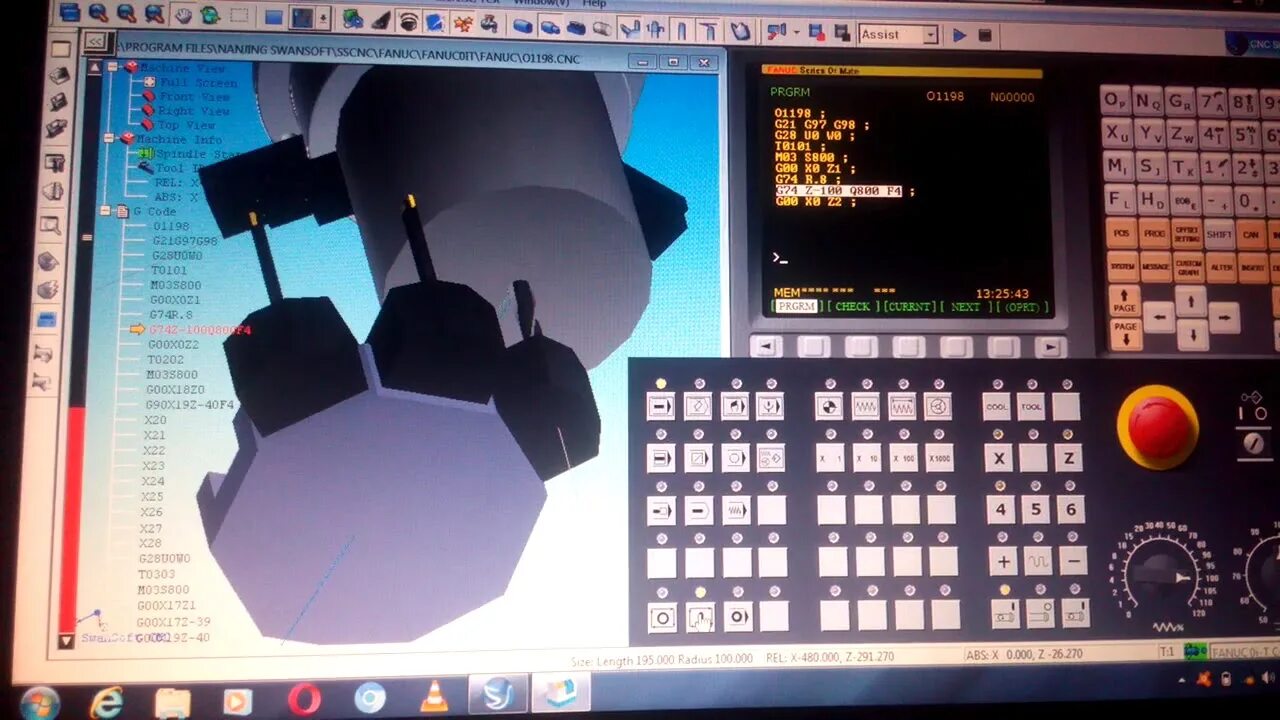Toggle the MDI mode button
This screenshot has height=720, width=1280.
pyautogui.click(x=735, y=406)
